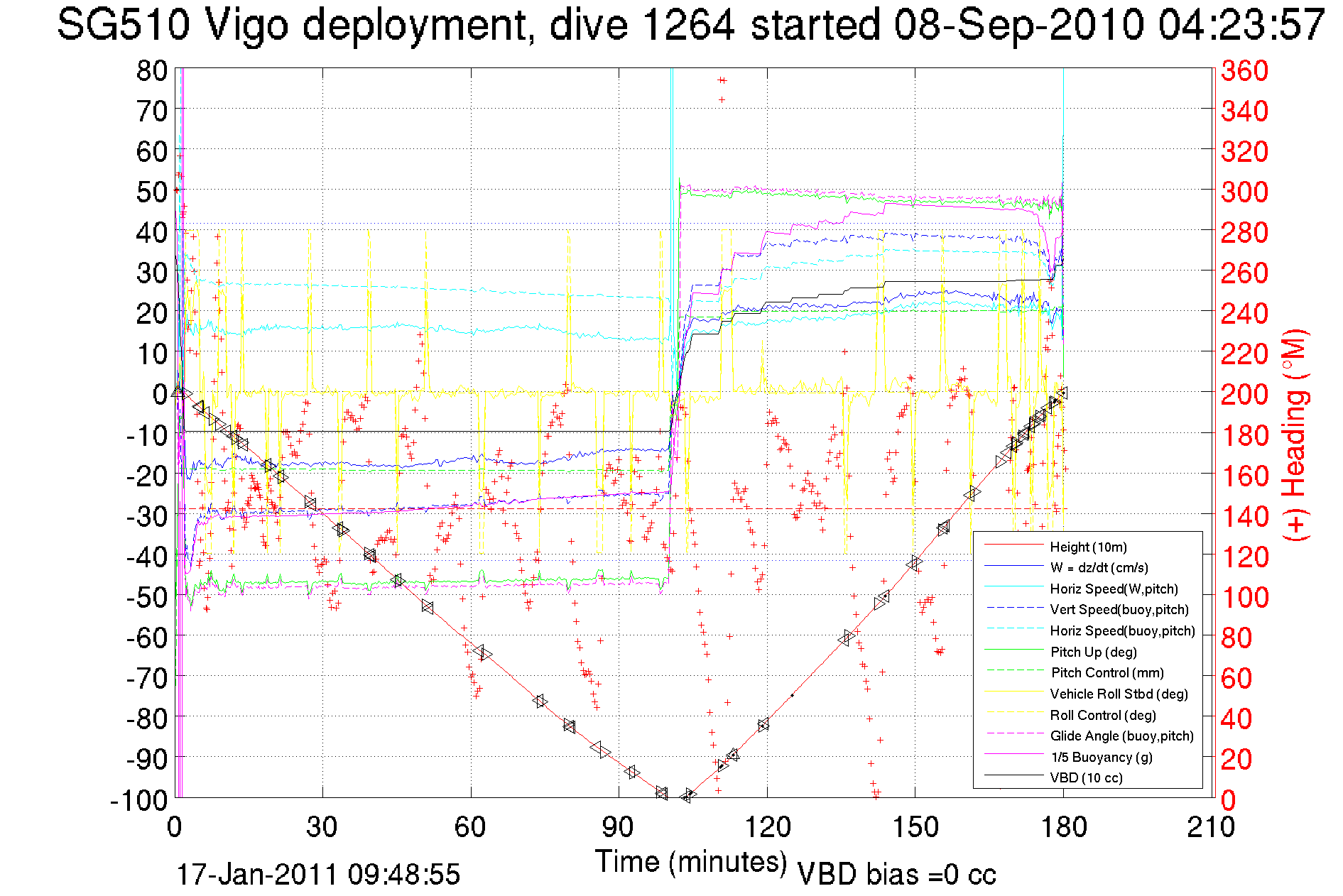Click the 120 tick on the time axis
The height and width of the screenshot is (896, 1343).
767,827
